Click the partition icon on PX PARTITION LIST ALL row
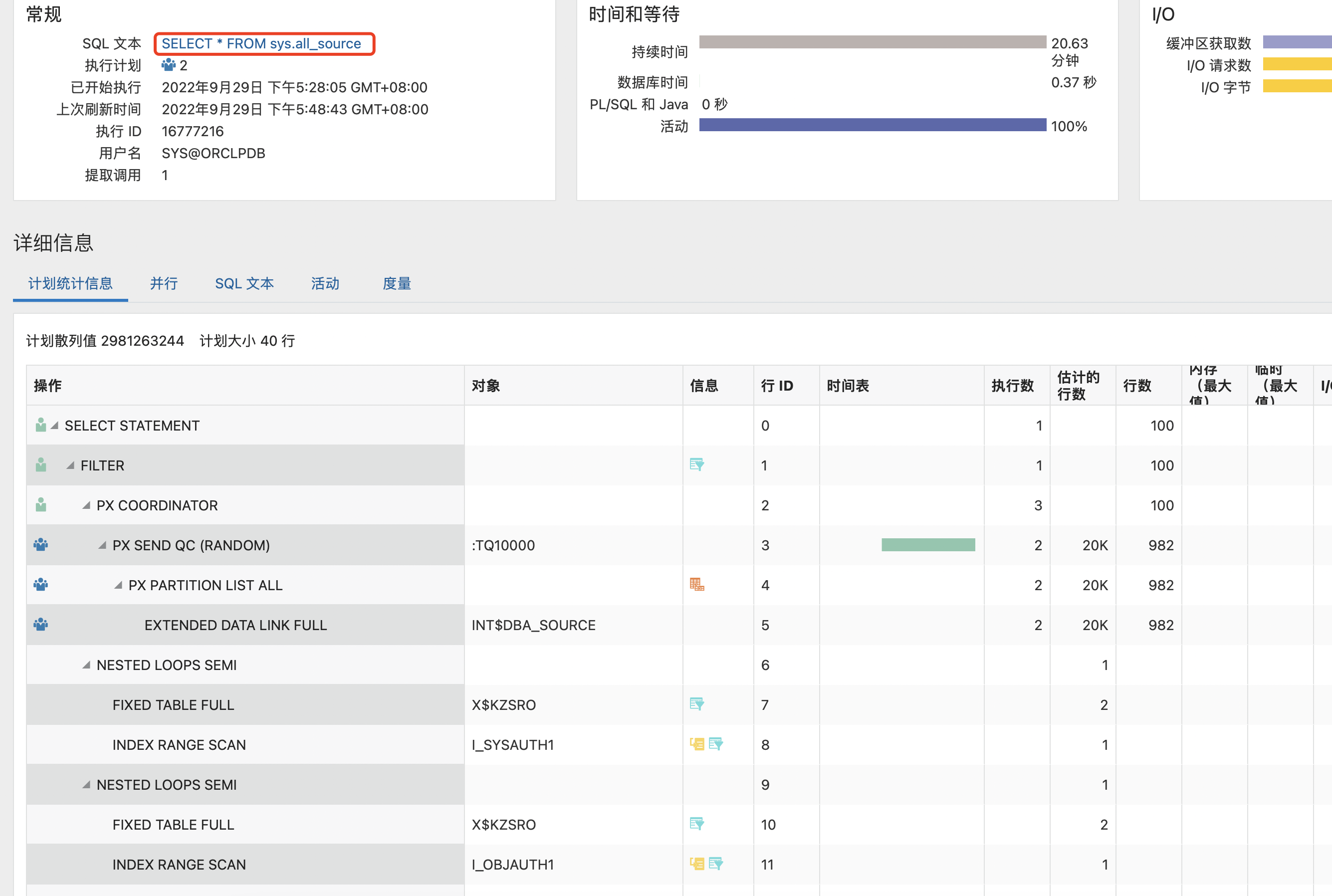The image size is (1332, 896). [x=696, y=584]
